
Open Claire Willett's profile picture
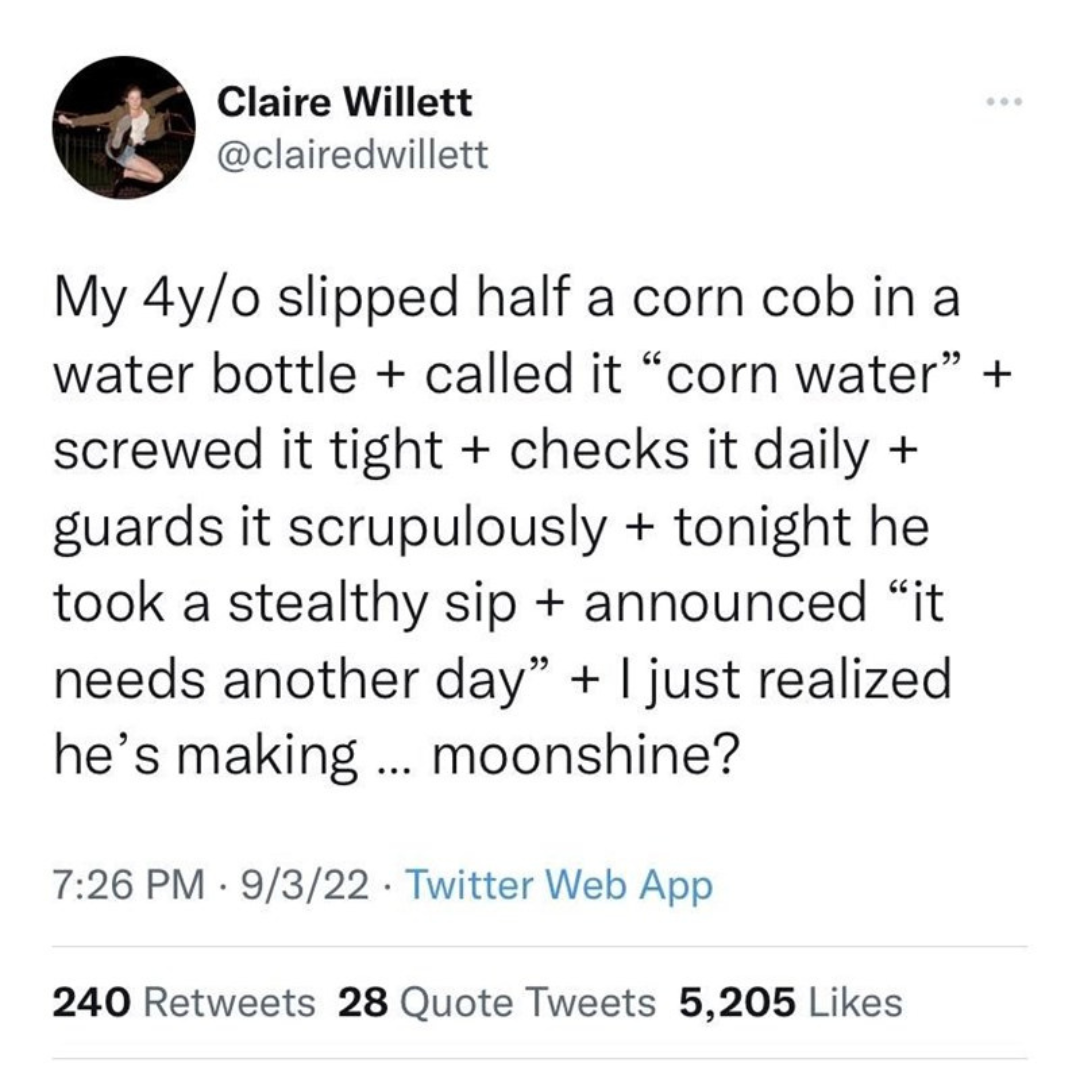(124, 127)
